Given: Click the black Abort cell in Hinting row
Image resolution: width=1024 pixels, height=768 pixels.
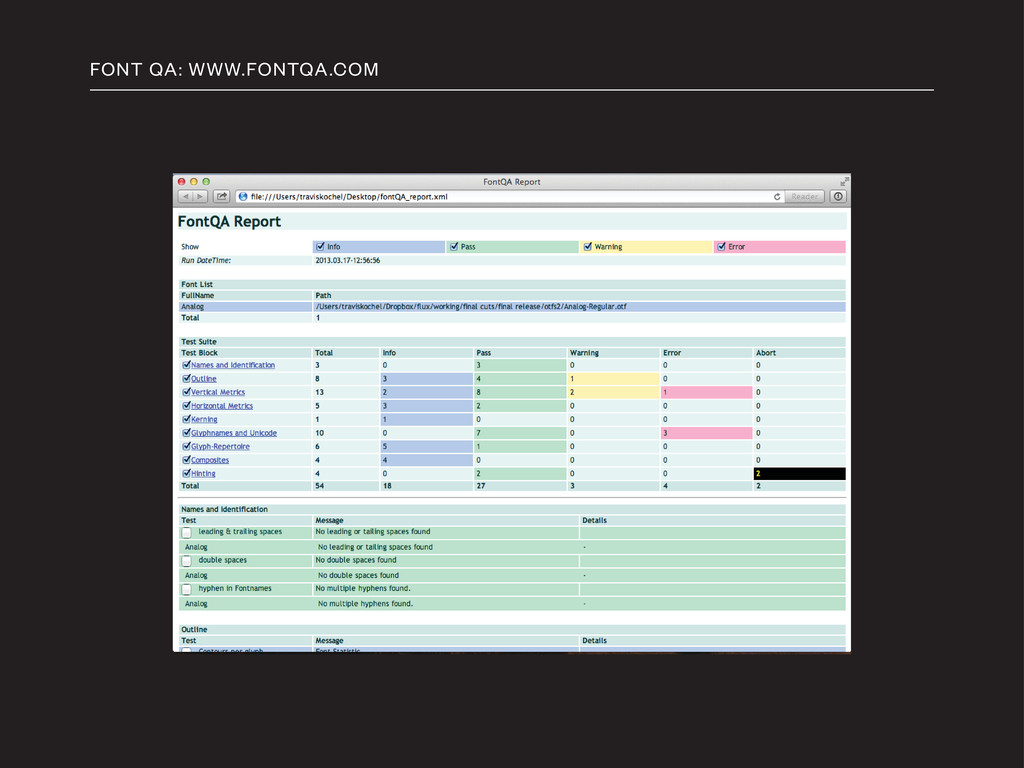Looking at the screenshot, I should tap(799, 473).
